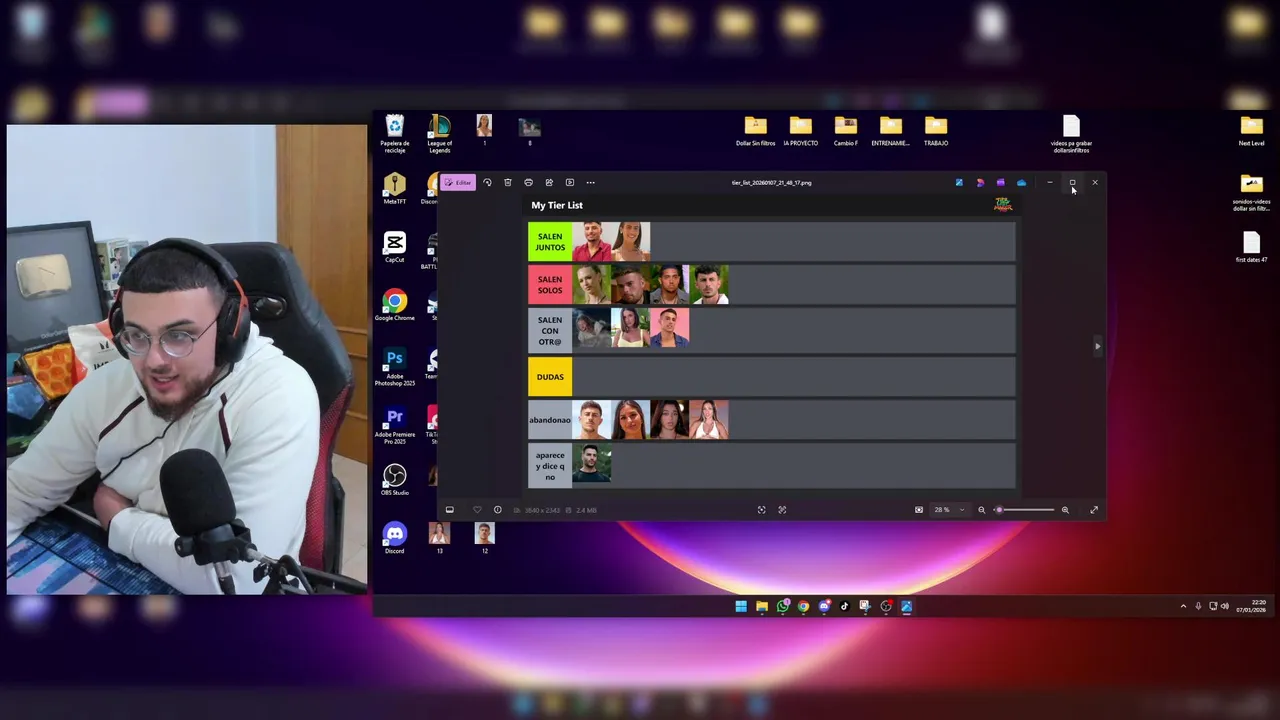1280x720 pixels.
Task: Open League of Legends desktop icon
Action: coord(440,134)
